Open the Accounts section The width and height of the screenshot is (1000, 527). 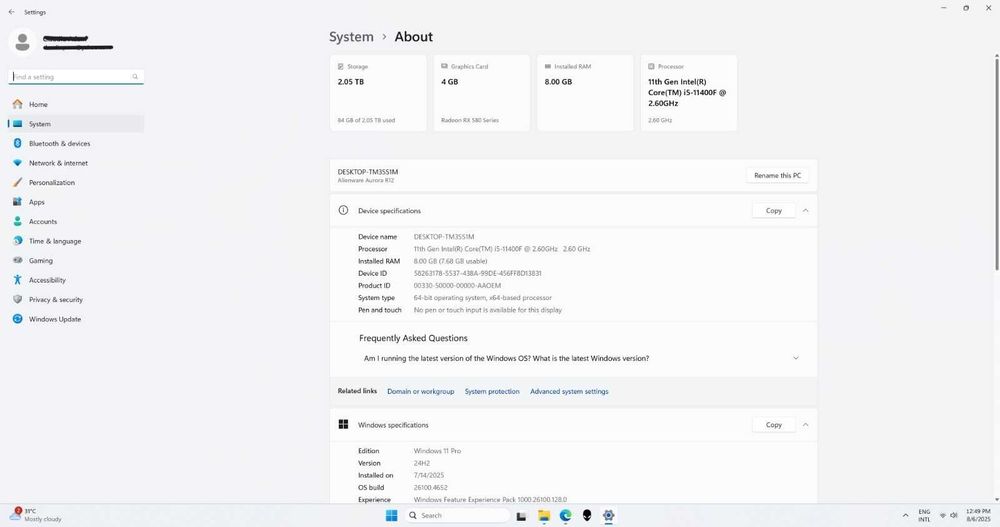pyautogui.click(x=76, y=221)
